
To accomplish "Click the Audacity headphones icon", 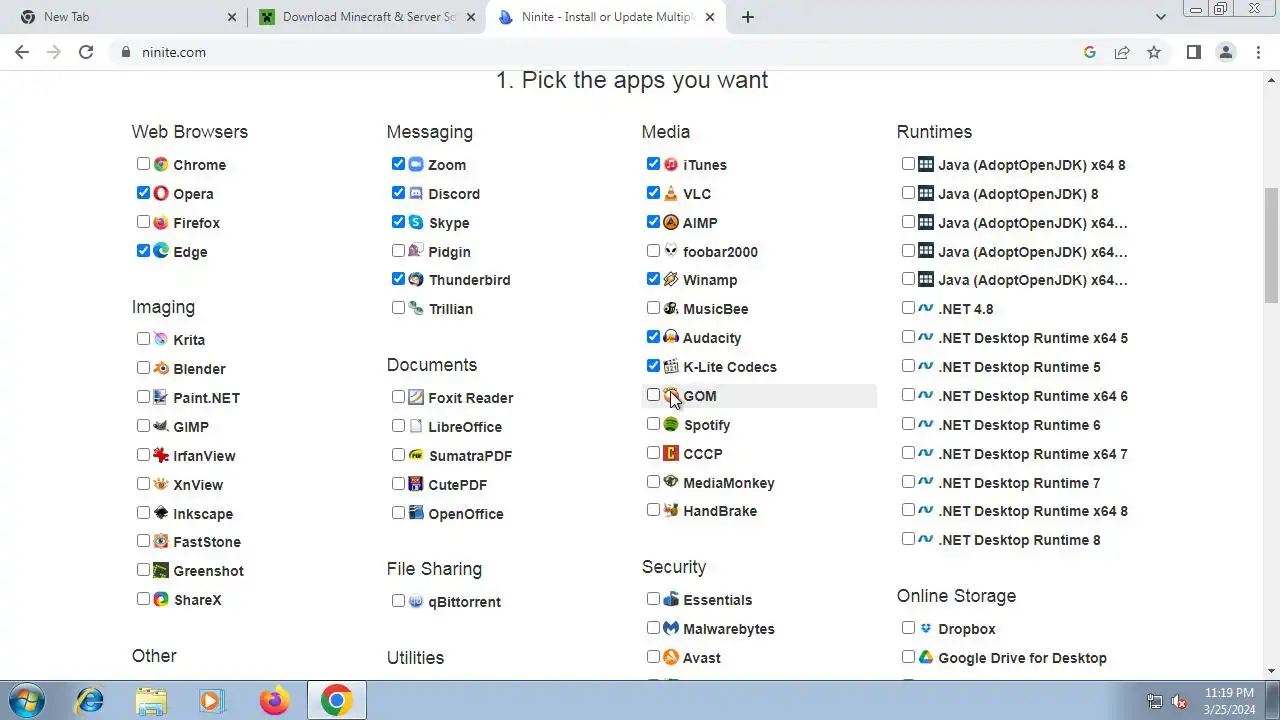I will (x=671, y=337).
